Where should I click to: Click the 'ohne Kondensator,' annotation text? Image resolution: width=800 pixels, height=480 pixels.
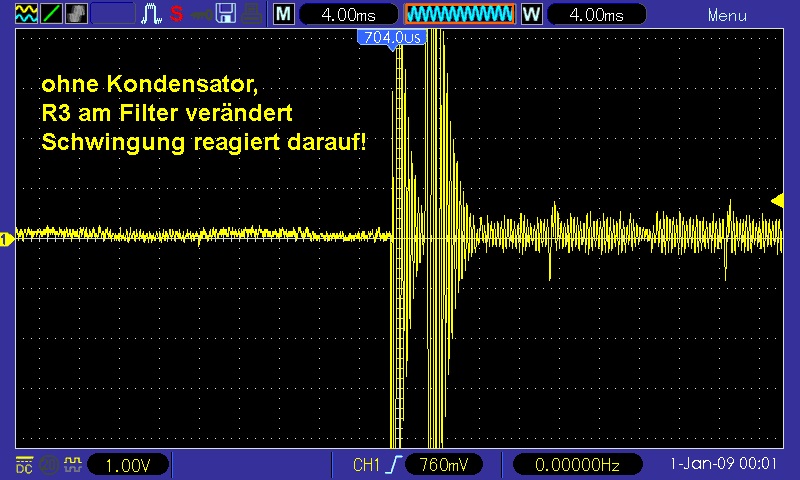149,84
